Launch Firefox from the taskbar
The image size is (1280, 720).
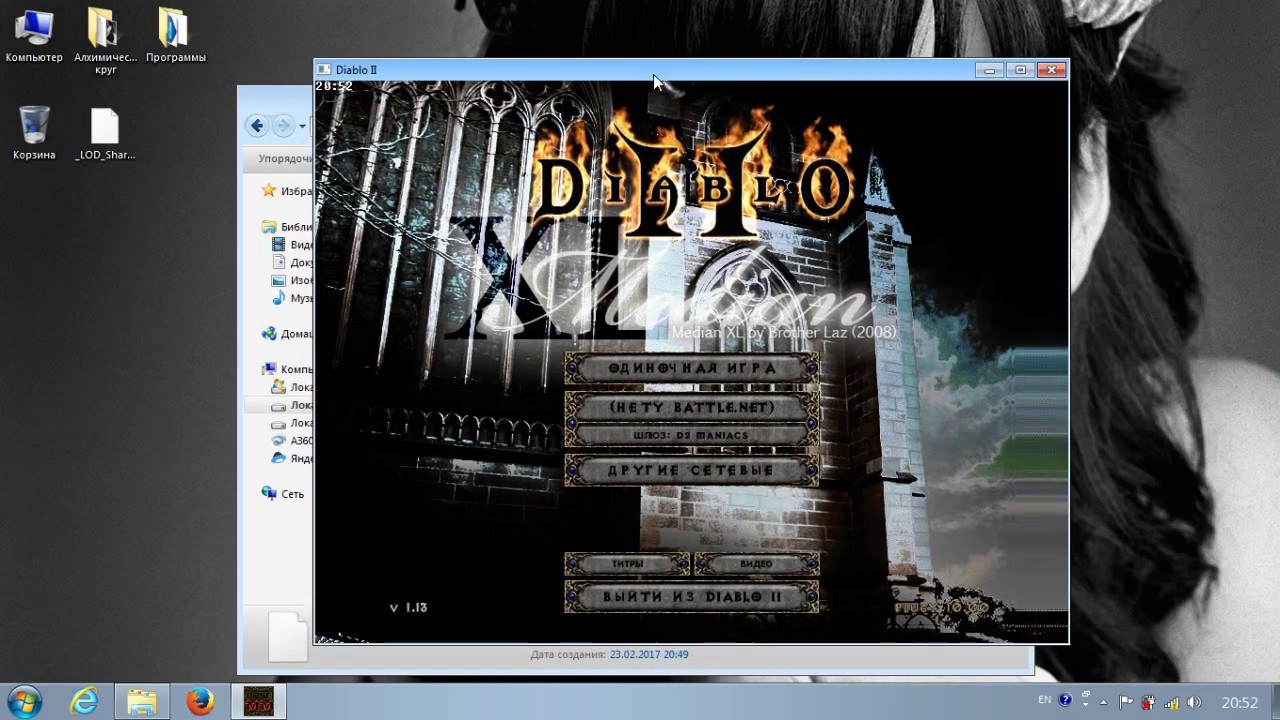tap(200, 702)
